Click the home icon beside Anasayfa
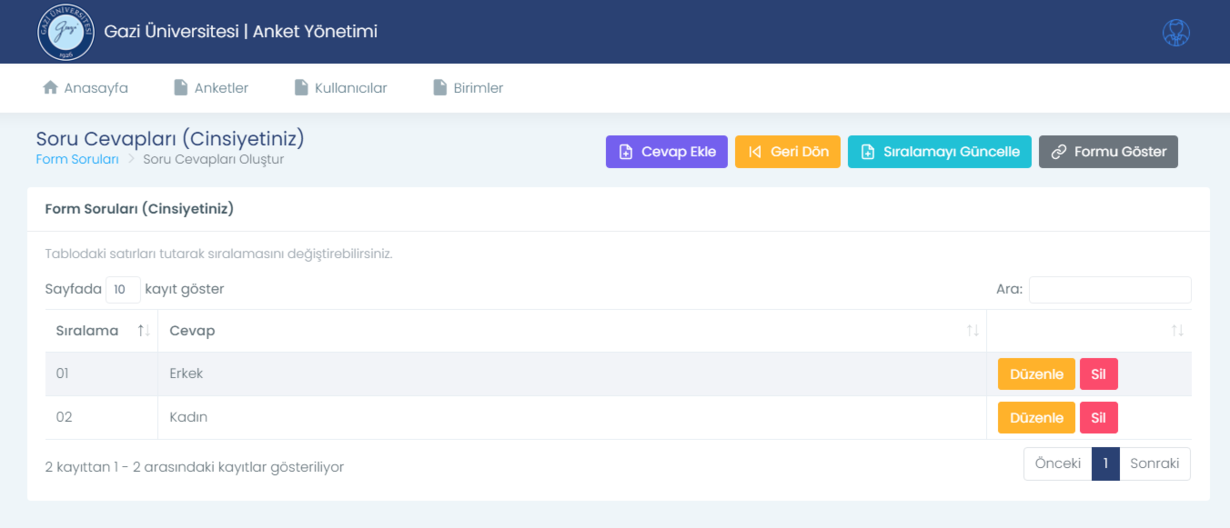This screenshot has height=528, width=1230. point(50,88)
